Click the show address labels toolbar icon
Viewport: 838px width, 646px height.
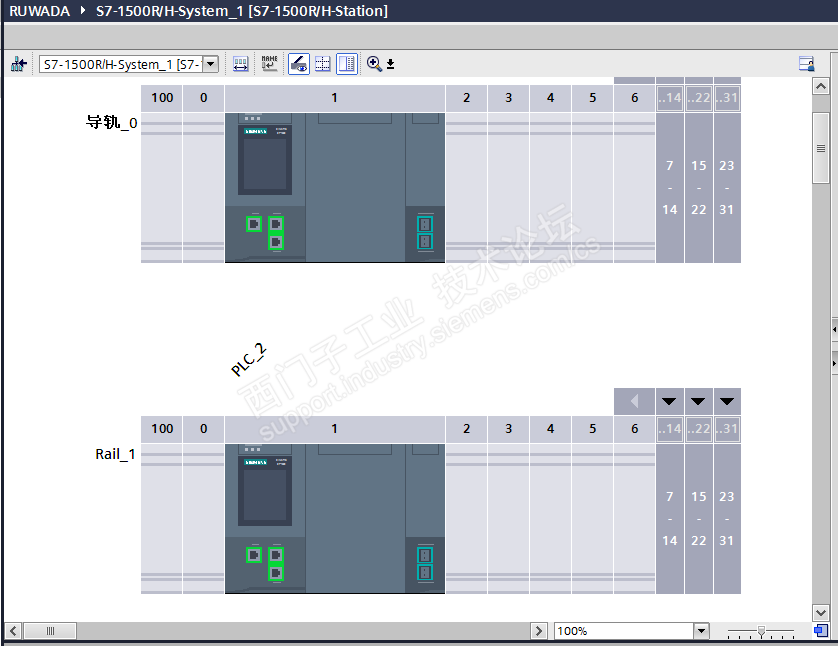pos(240,64)
